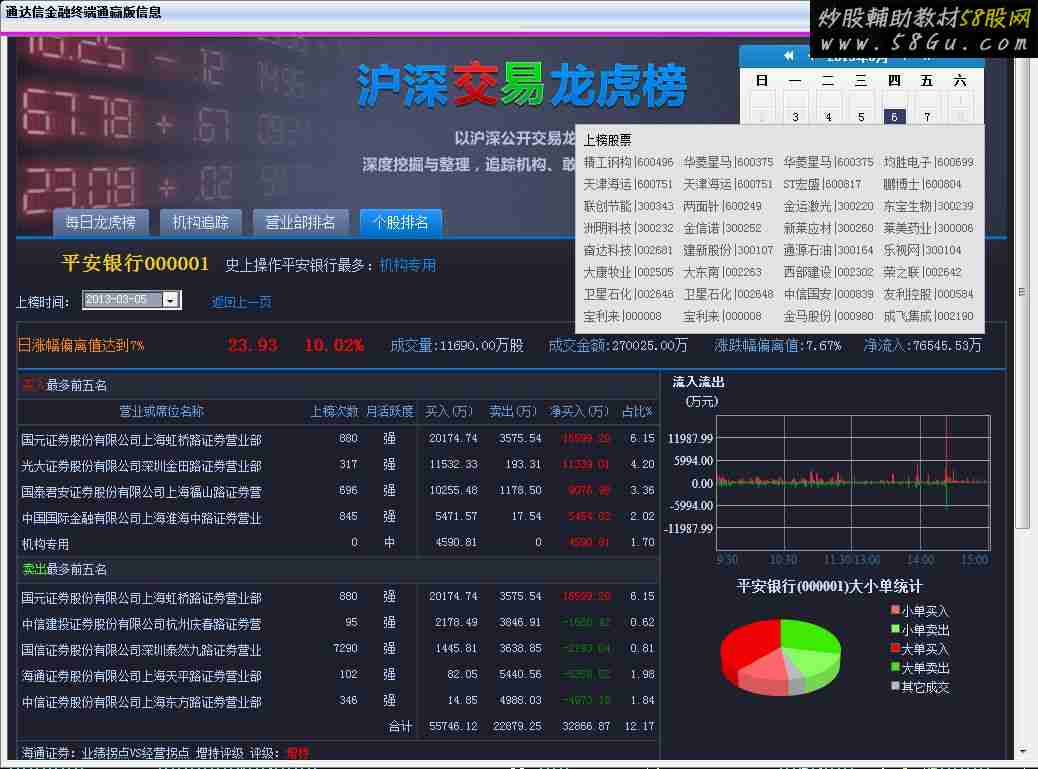1038x769 pixels.
Task: Select 海通证券 上海天平路 row
Action: (x=338, y=675)
